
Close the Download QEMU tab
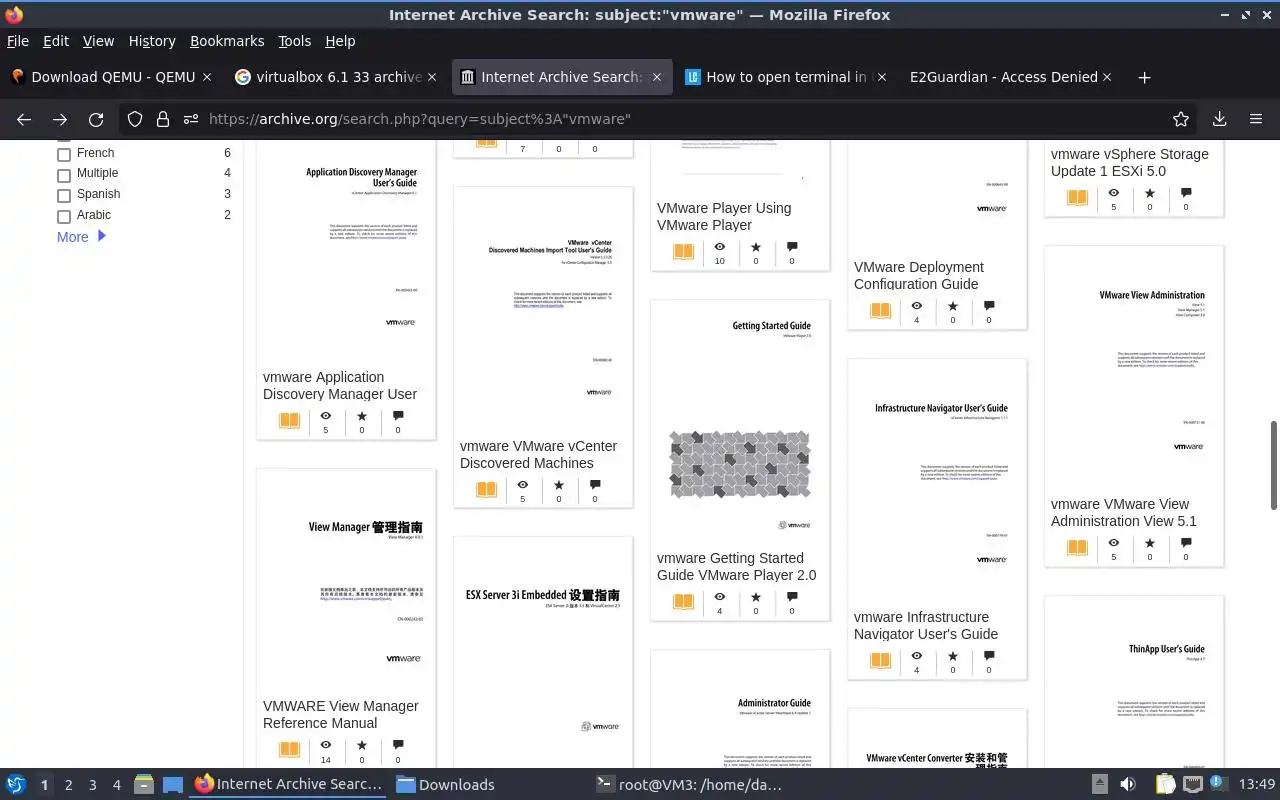click(207, 77)
